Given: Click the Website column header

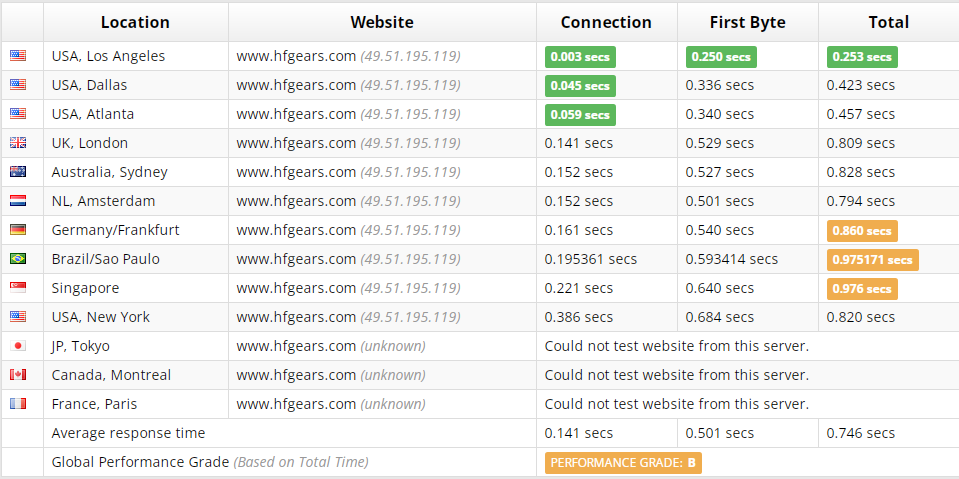Looking at the screenshot, I should (382, 22).
